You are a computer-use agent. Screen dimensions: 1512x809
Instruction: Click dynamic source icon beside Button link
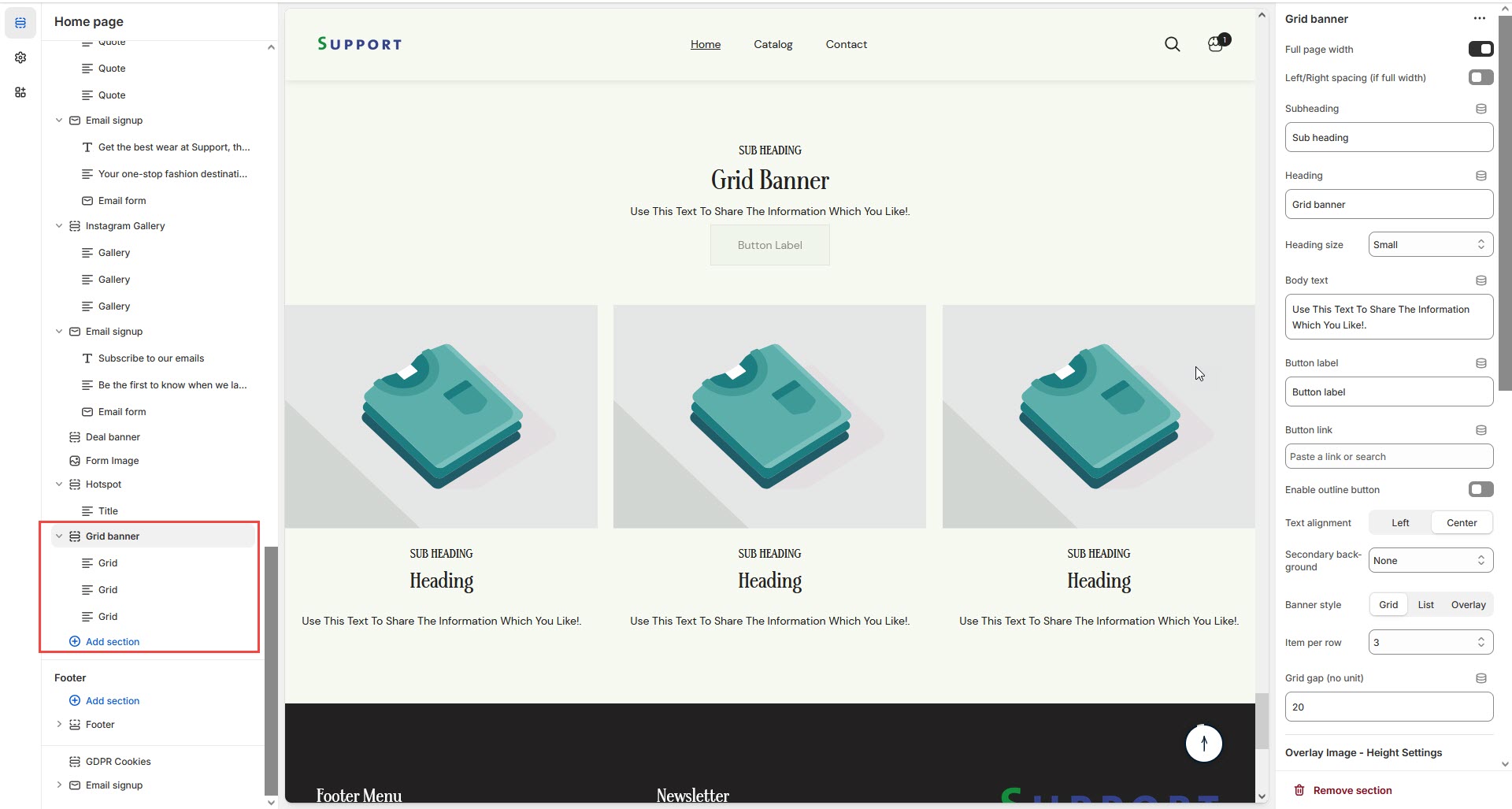pyautogui.click(x=1480, y=430)
